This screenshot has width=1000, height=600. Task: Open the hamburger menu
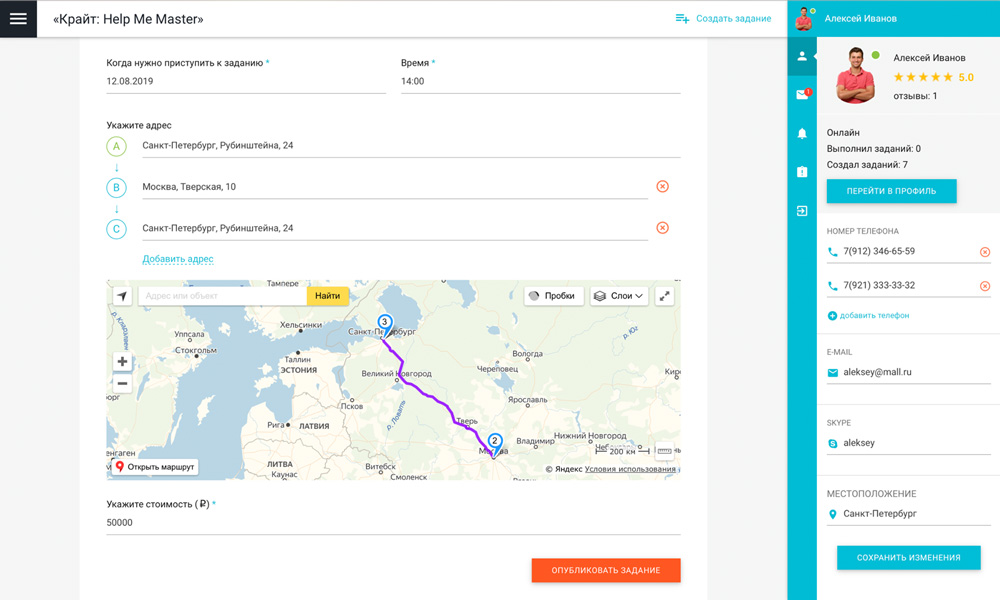(18, 19)
